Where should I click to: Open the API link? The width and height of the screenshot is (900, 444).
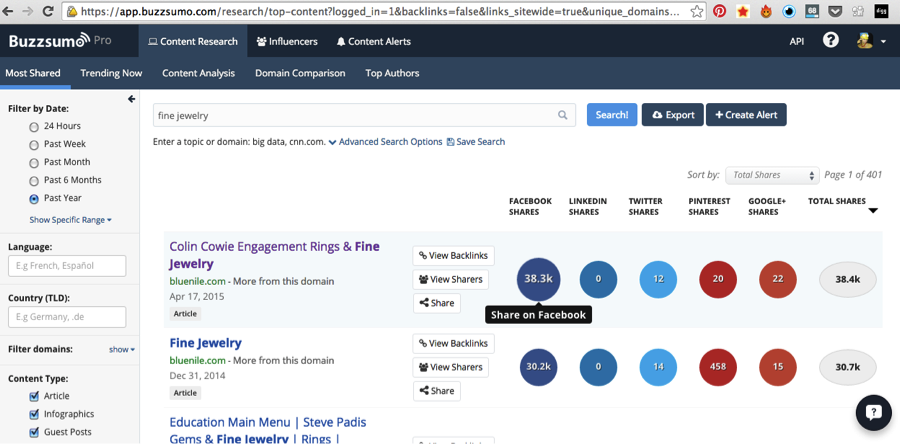click(x=797, y=41)
